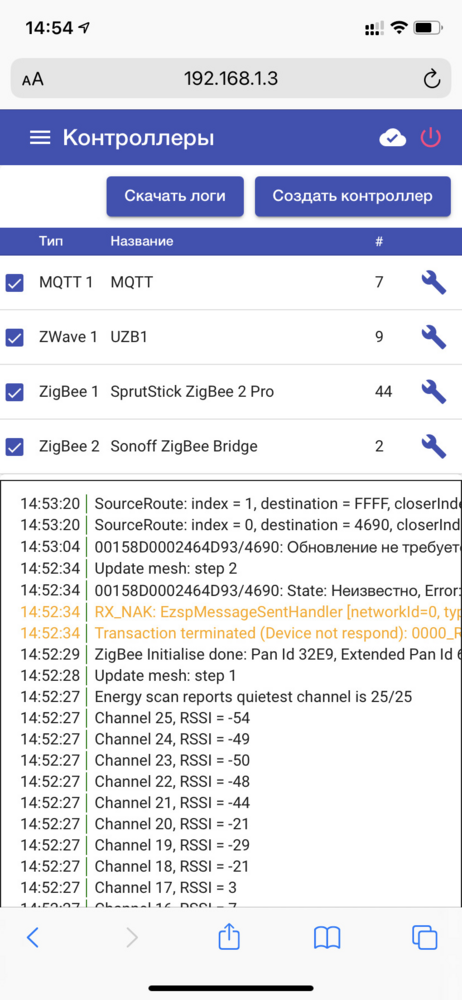Open Safari bookmarks book icon
This screenshot has height=1000, width=462.
pyautogui.click(x=327, y=938)
